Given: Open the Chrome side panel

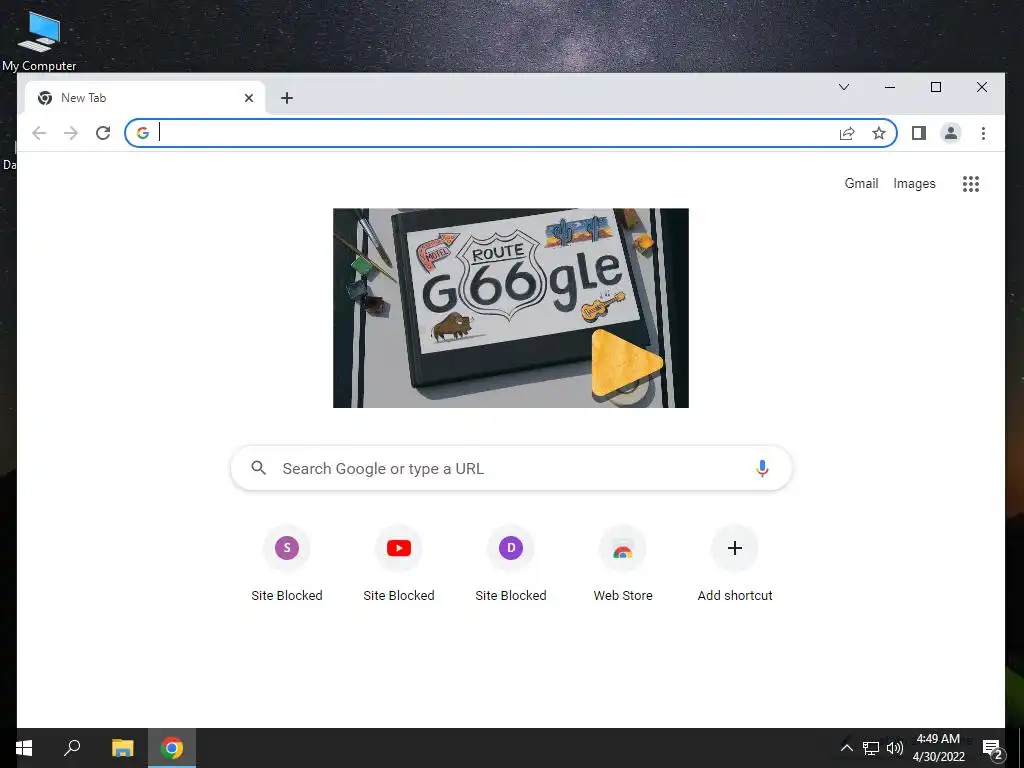Looking at the screenshot, I should 919,133.
